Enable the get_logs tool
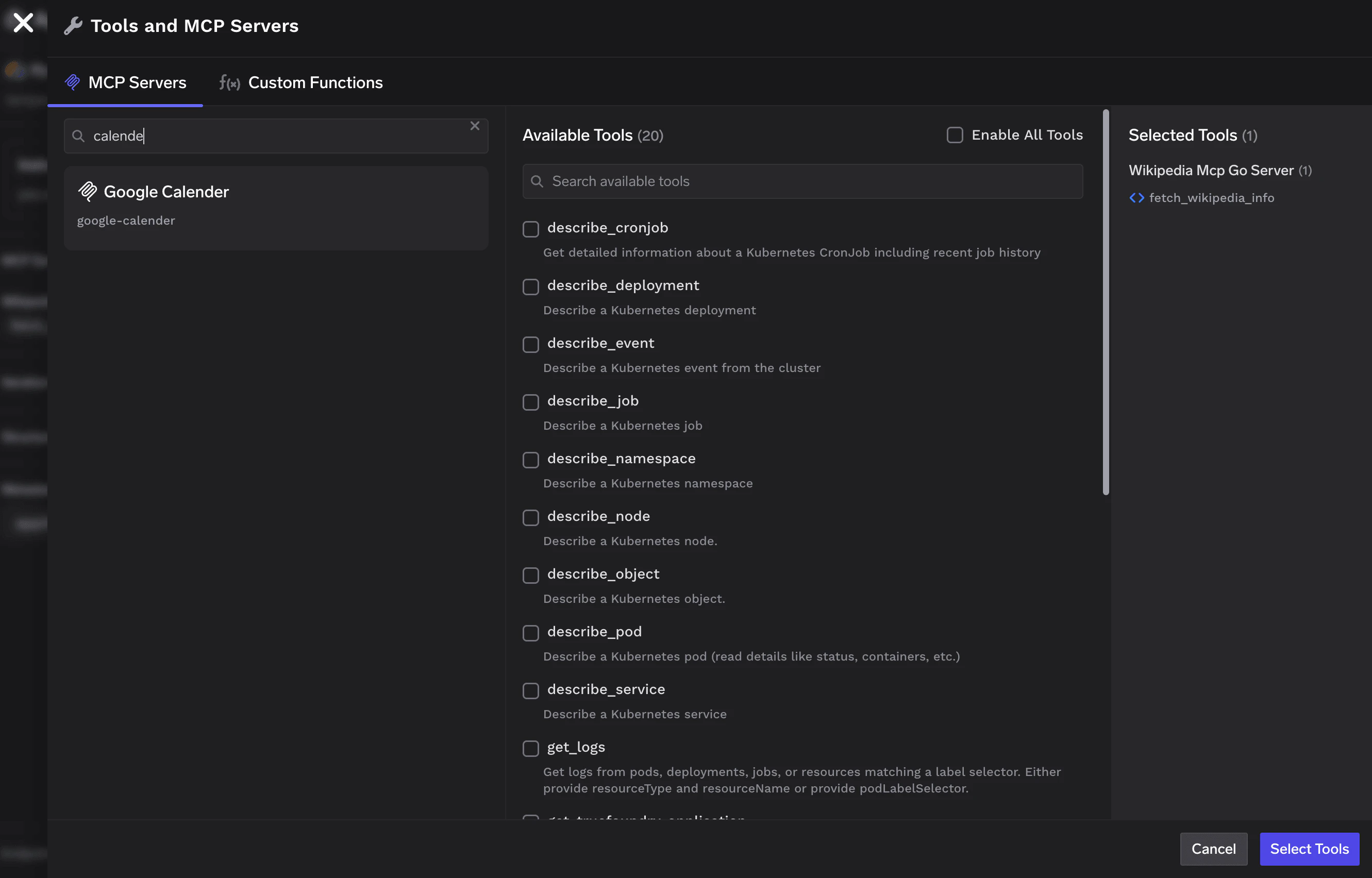Viewport: 1372px width, 878px height. (530, 748)
